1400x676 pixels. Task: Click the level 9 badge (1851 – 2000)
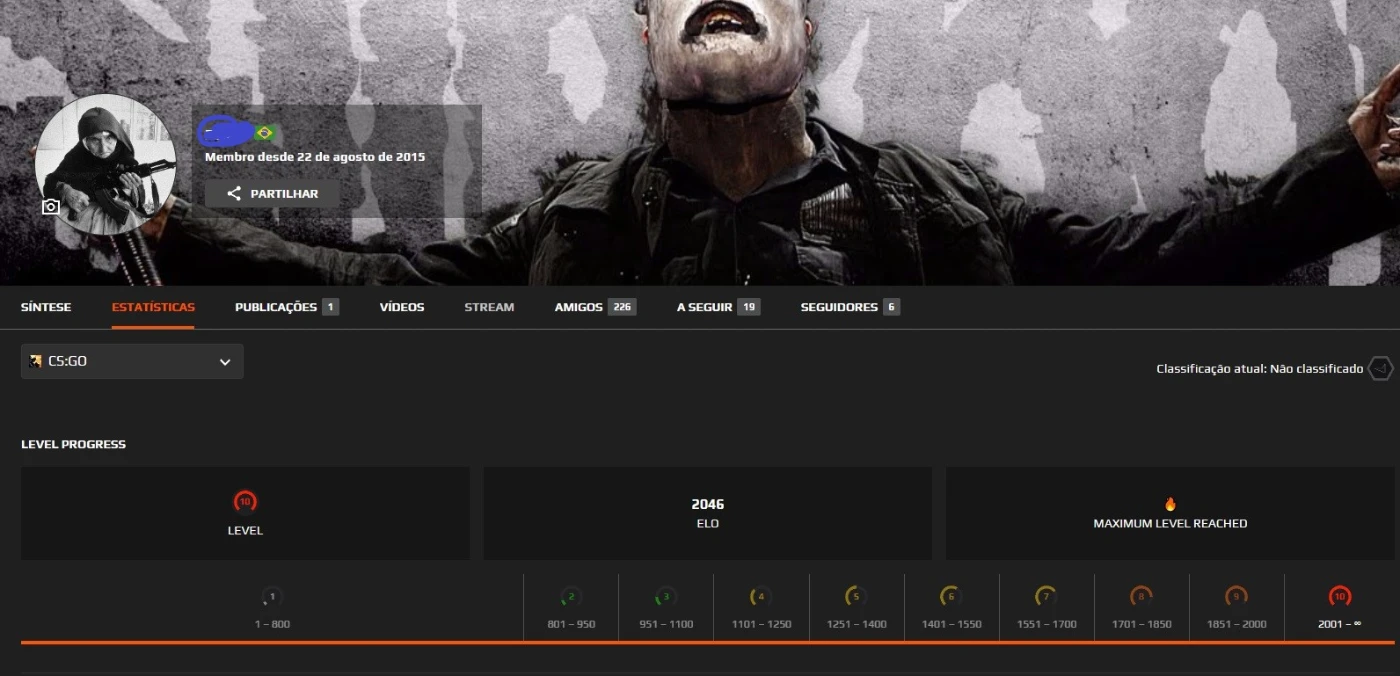pos(1236,597)
